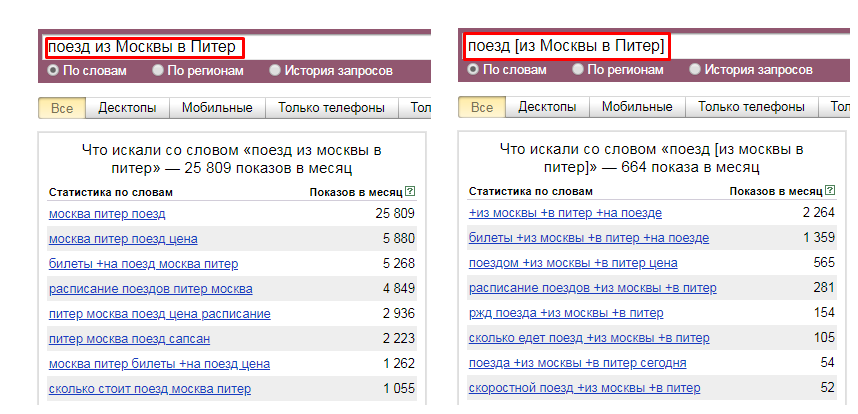Open link 'поездом +из москвы +в питер цена'

point(573,263)
